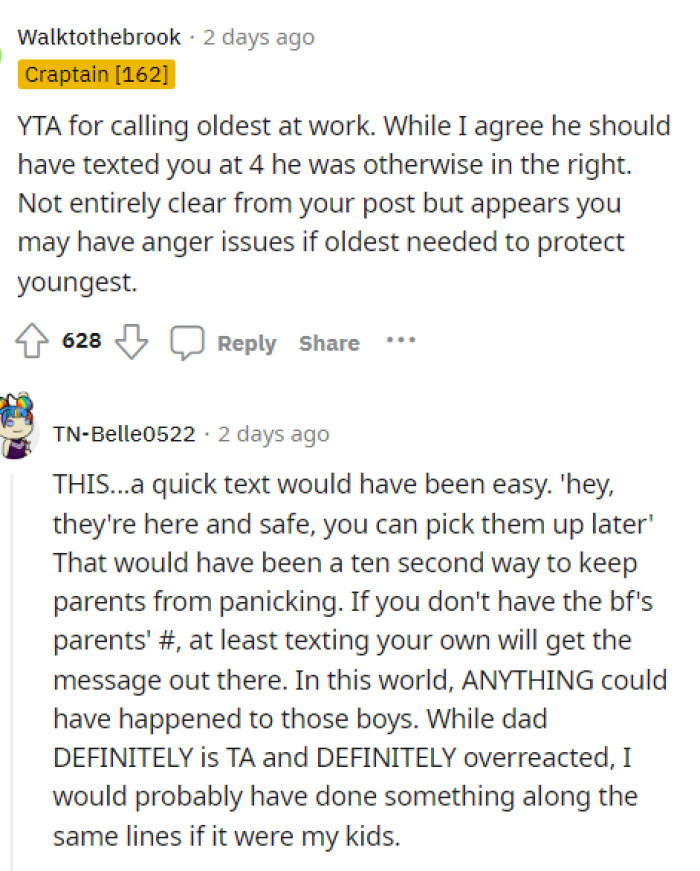Click the Reply text button

[246, 343]
